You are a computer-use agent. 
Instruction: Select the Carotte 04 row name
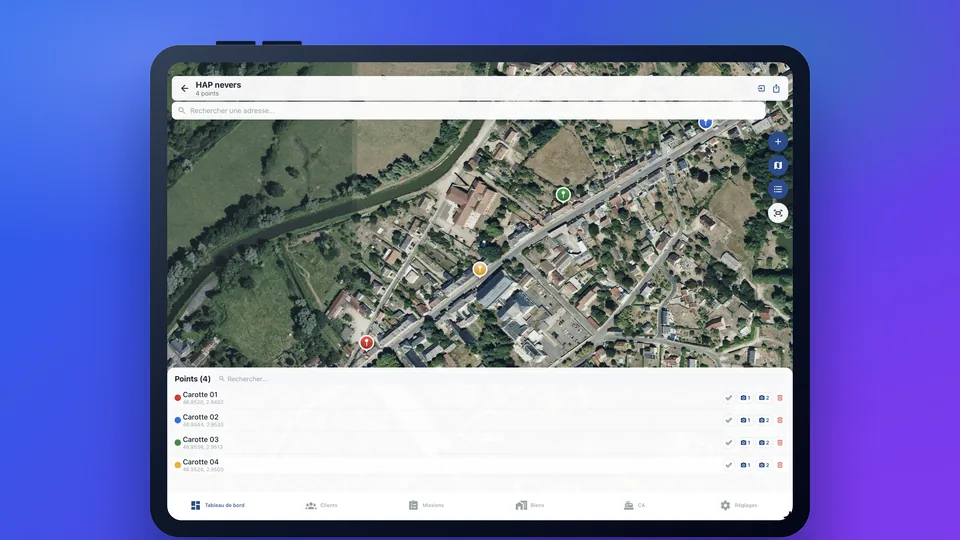(x=200, y=462)
